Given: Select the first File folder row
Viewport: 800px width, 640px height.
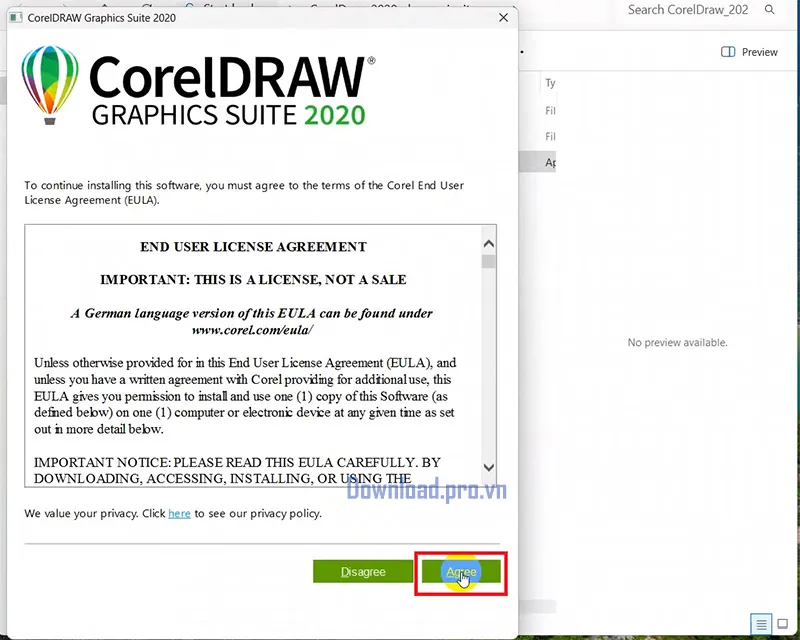Looking at the screenshot, I should (549, 111).
